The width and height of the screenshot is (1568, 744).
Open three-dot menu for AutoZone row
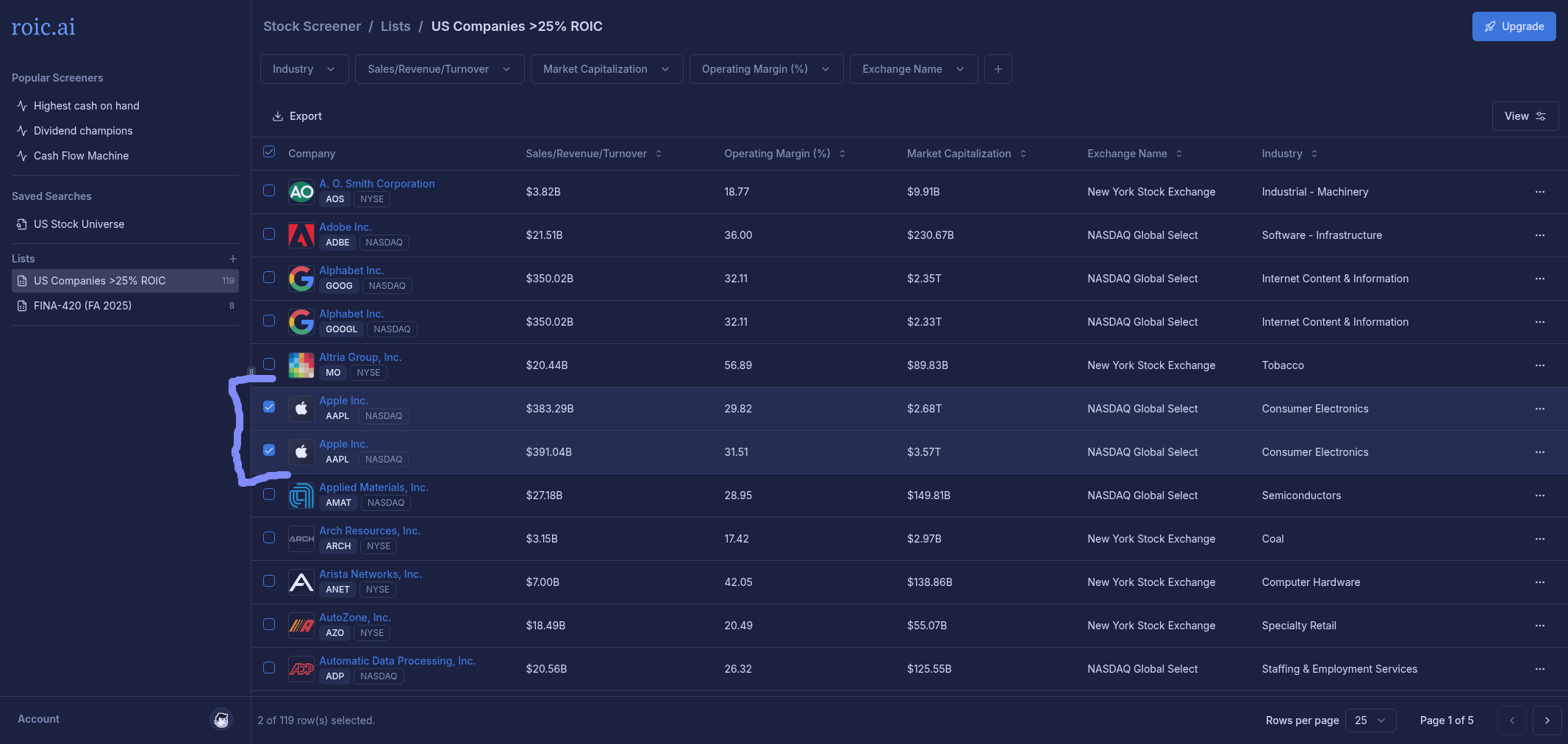tap(1539, 626)
